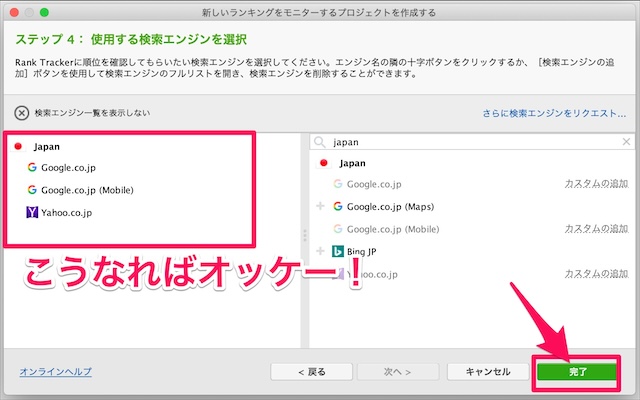640x400 pixels.
Task: Click the disabled 次へ > button
Action: 398,371
